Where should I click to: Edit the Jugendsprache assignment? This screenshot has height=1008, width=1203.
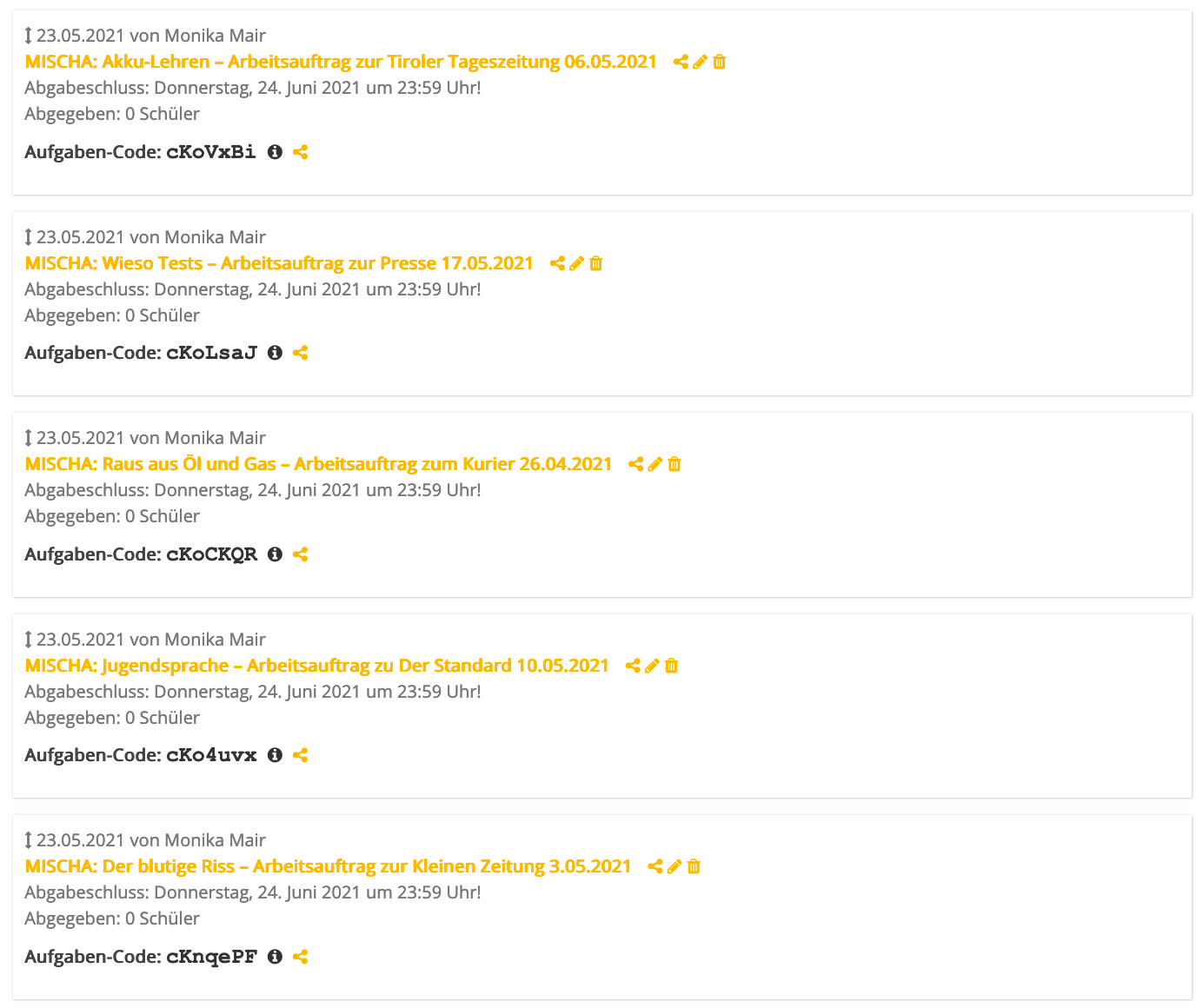[x=652, y=666]
